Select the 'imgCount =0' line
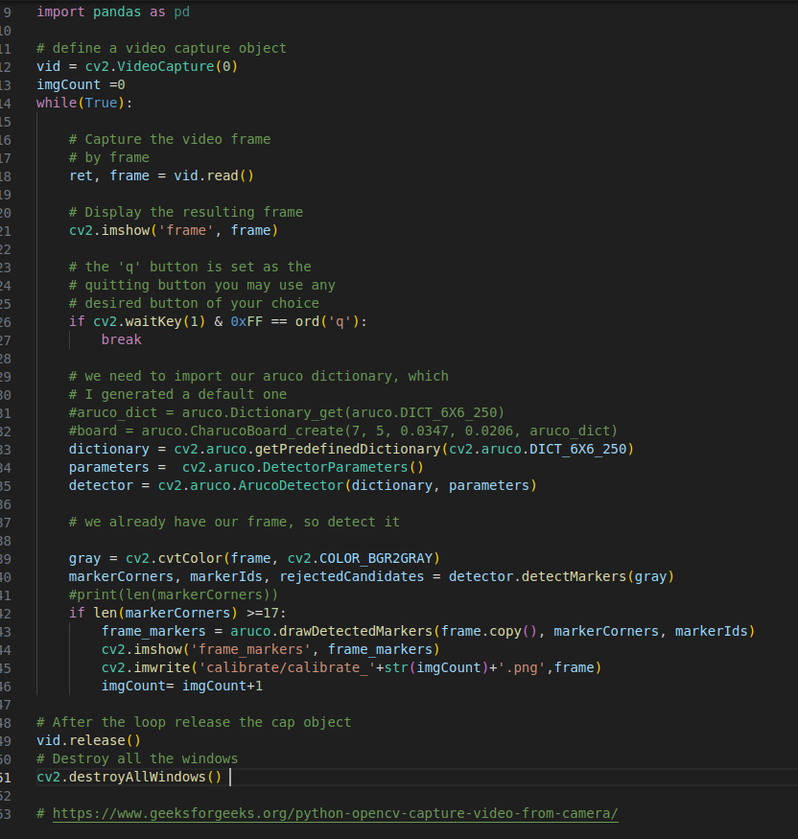Screen dimensions: 798x839 (81, 85)
